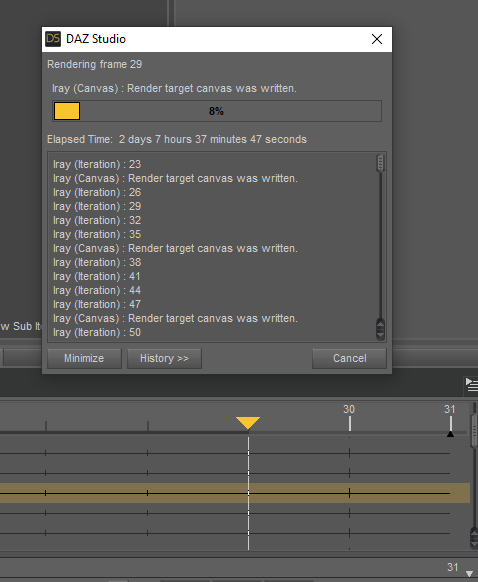This screenshot has height=582, width=478.
Task: Click frame number 31 label on timeline ruler
Action: (449, 409)
